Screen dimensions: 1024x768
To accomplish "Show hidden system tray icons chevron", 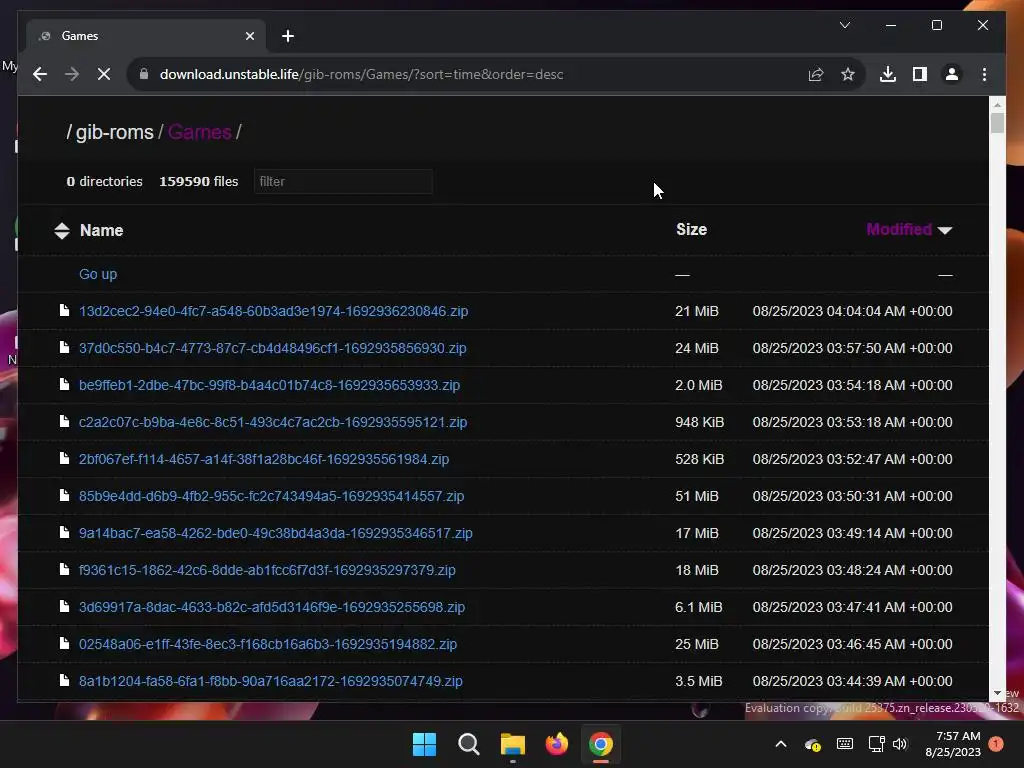I will pos(780,744).
